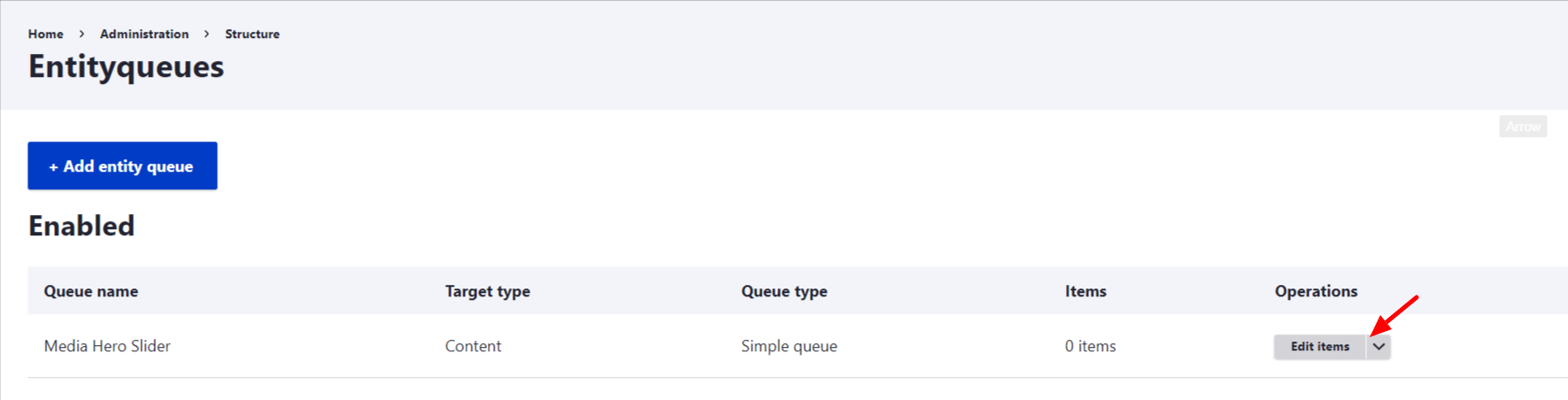Image resolution: width=1568 pixels, height=400 pixels.
Task: Select the Queue type column header
Action: pos(784,291)
